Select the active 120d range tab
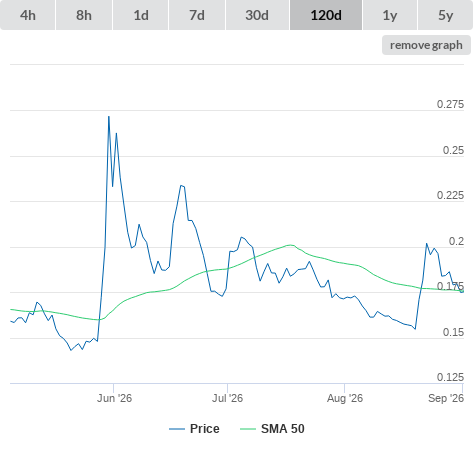 click(x=326, y=15)
